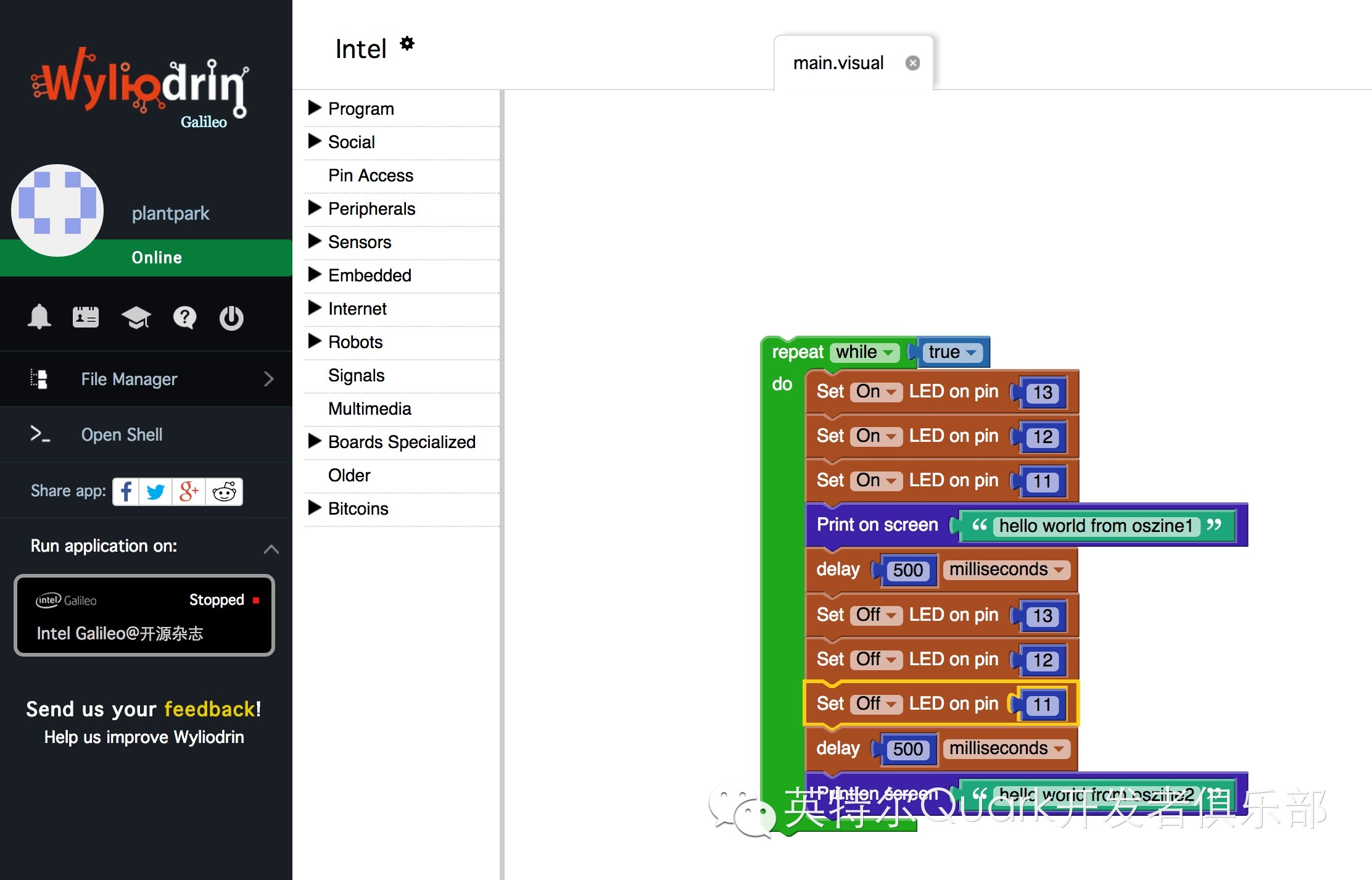Share app on Reddit

coord(224,492)
